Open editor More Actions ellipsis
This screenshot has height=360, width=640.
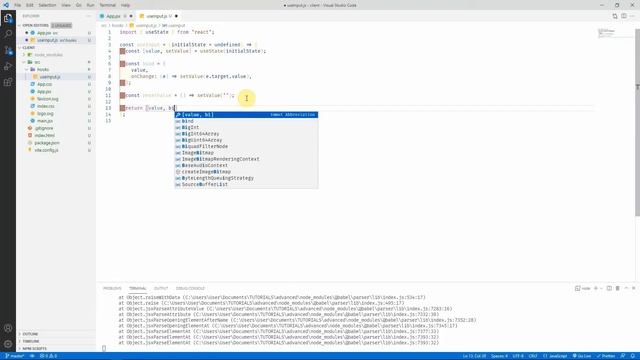click(632, 16)
